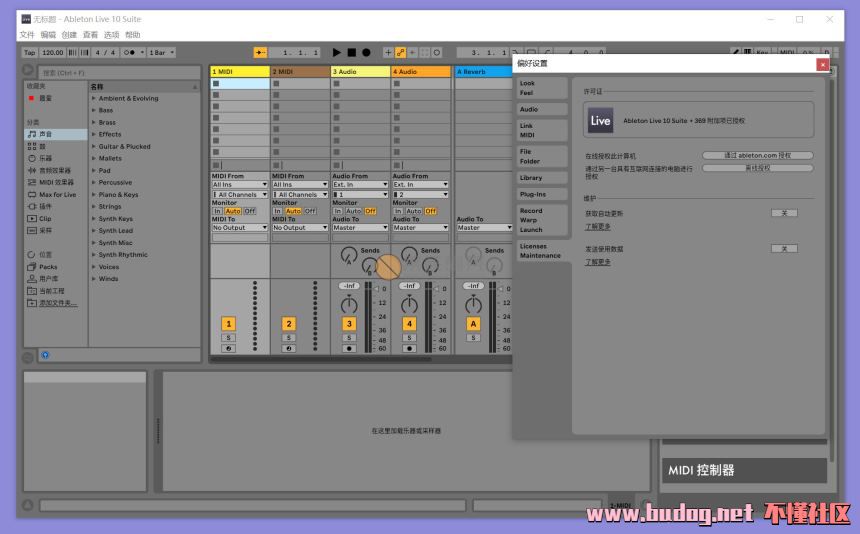Toggle the Follow playback arrow icon
The width and height of the screenshot is (860, 534).
point(260,53)
